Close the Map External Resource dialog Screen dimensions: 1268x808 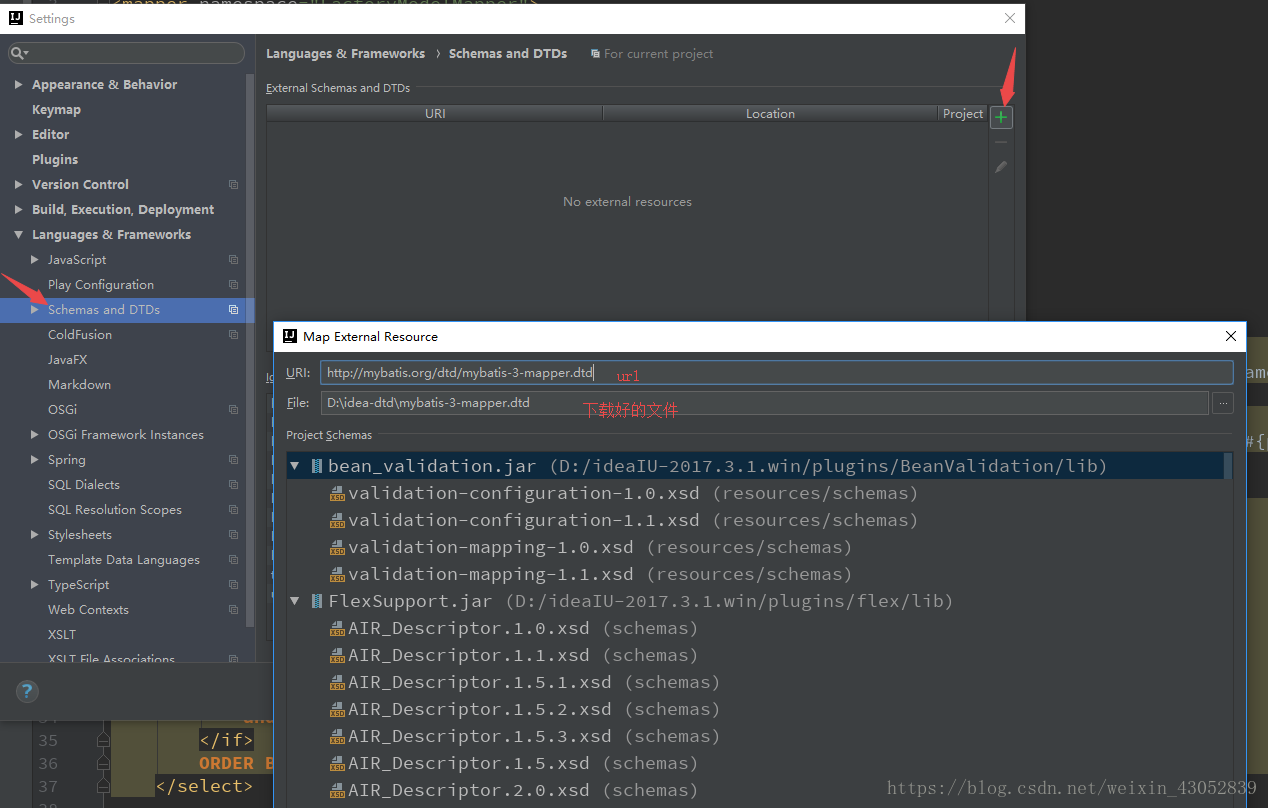tap(1231, 336)
